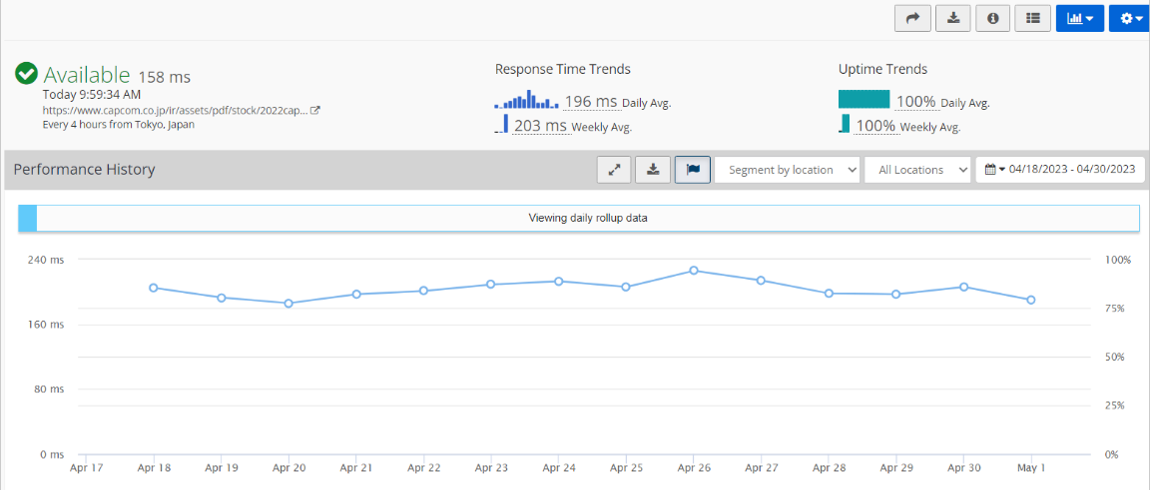Click the Apr 27 data point

click(761, 280)
